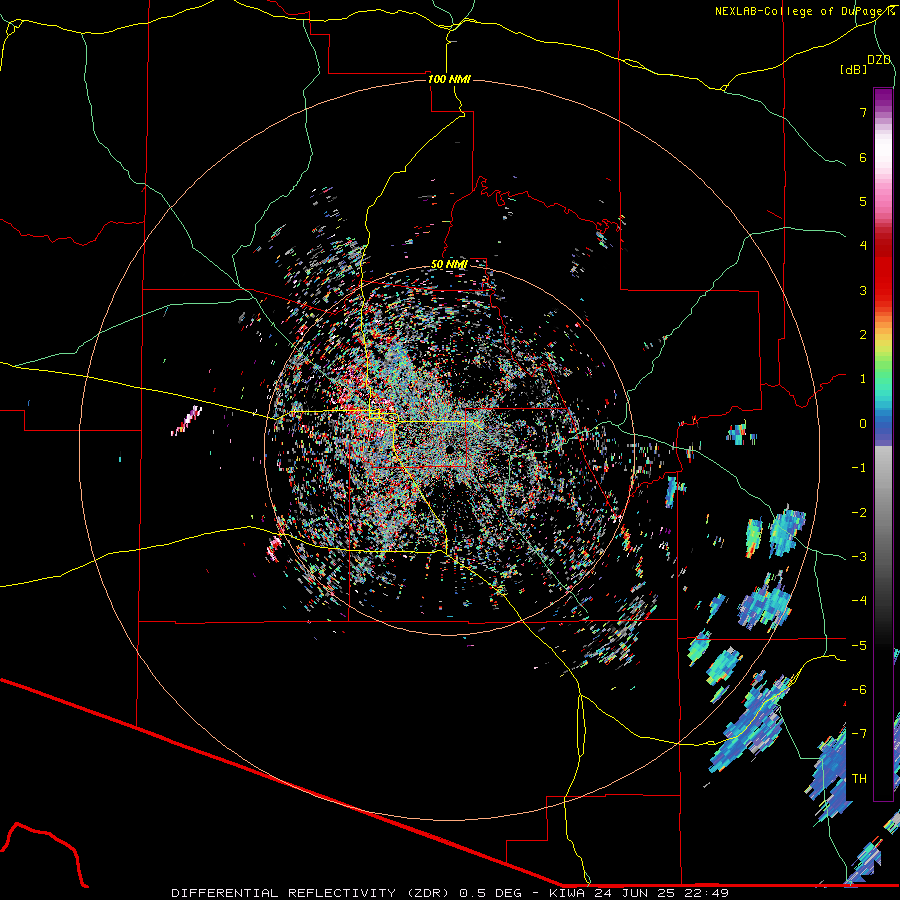
Task: Click the 5 dB value on the scale
Action: (863, 201)
